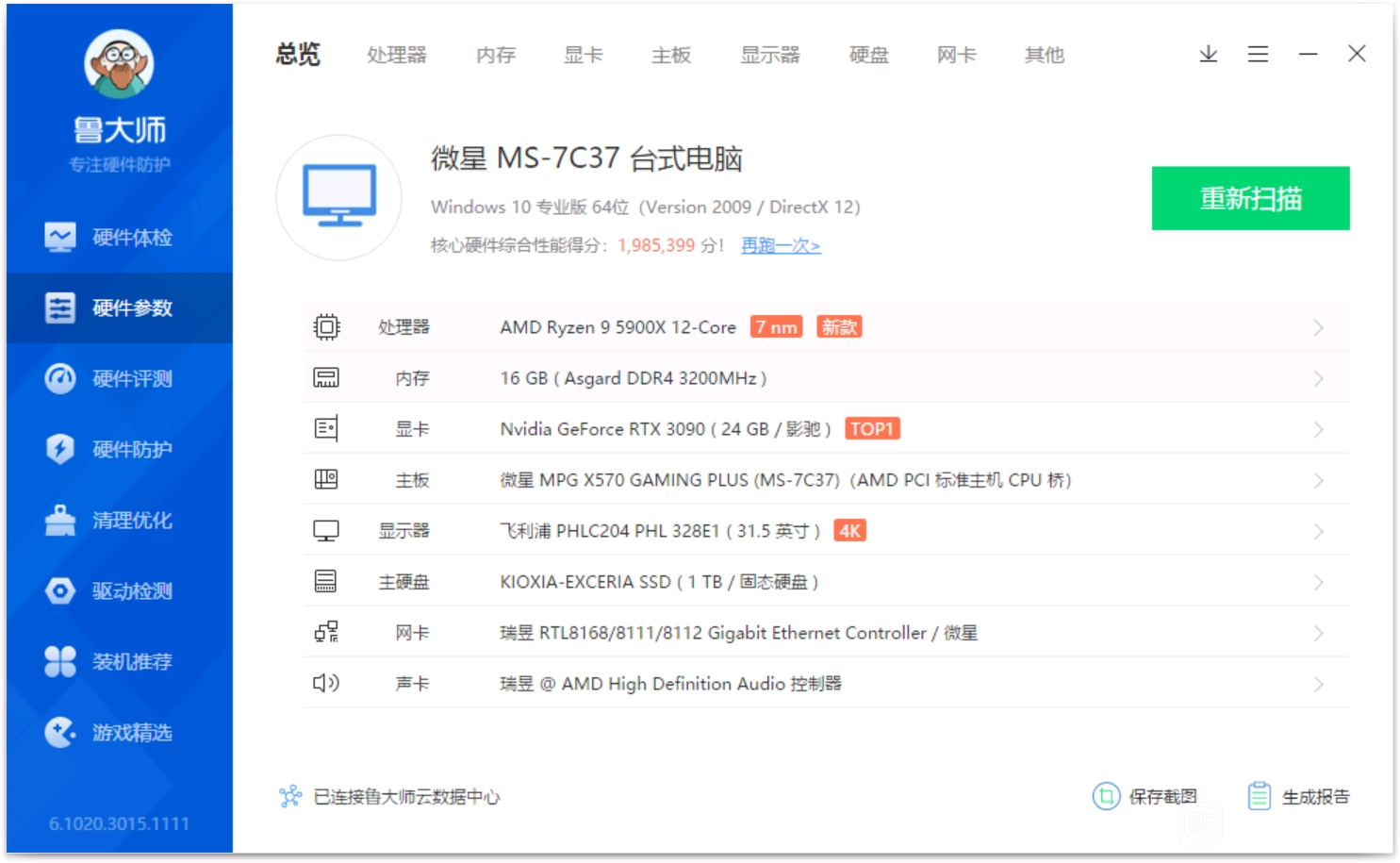Image resolution: width=1400 pixels, height=863 pixels.
Task: Select 硬件参数 in the sidebar
Action: (119, 308)
